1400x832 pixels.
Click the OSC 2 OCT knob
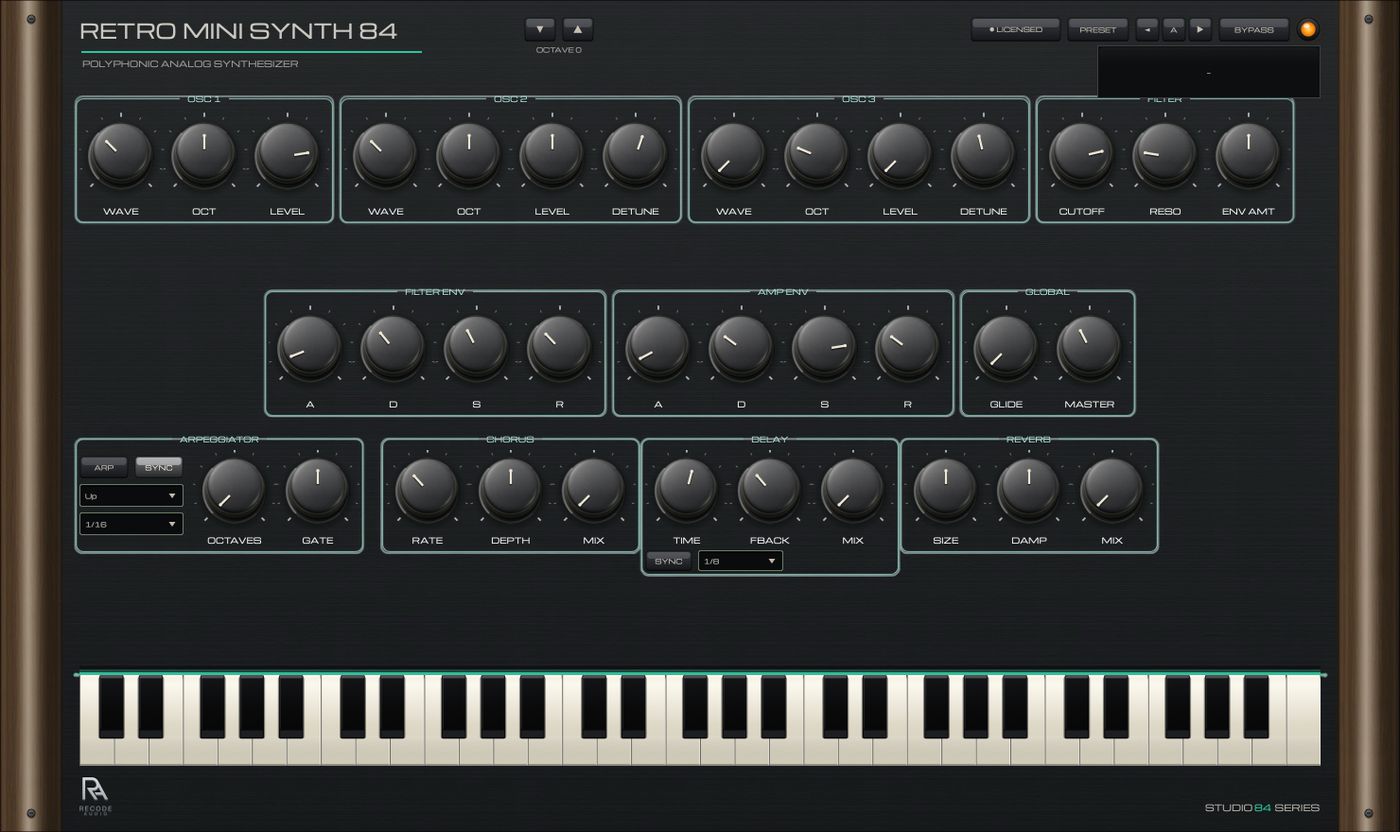(x=468, y=154)
